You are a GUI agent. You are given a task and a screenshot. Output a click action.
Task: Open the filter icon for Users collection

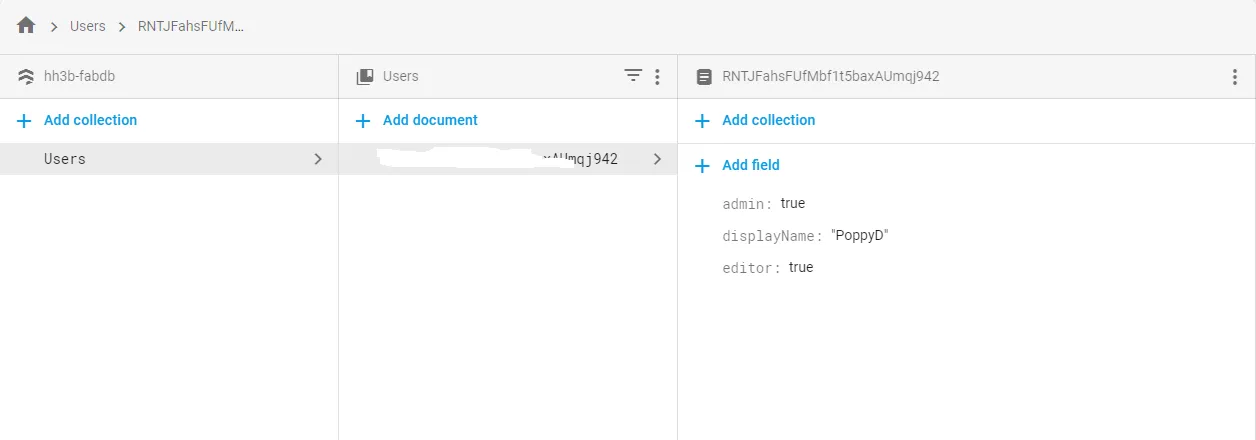[633, 76]
